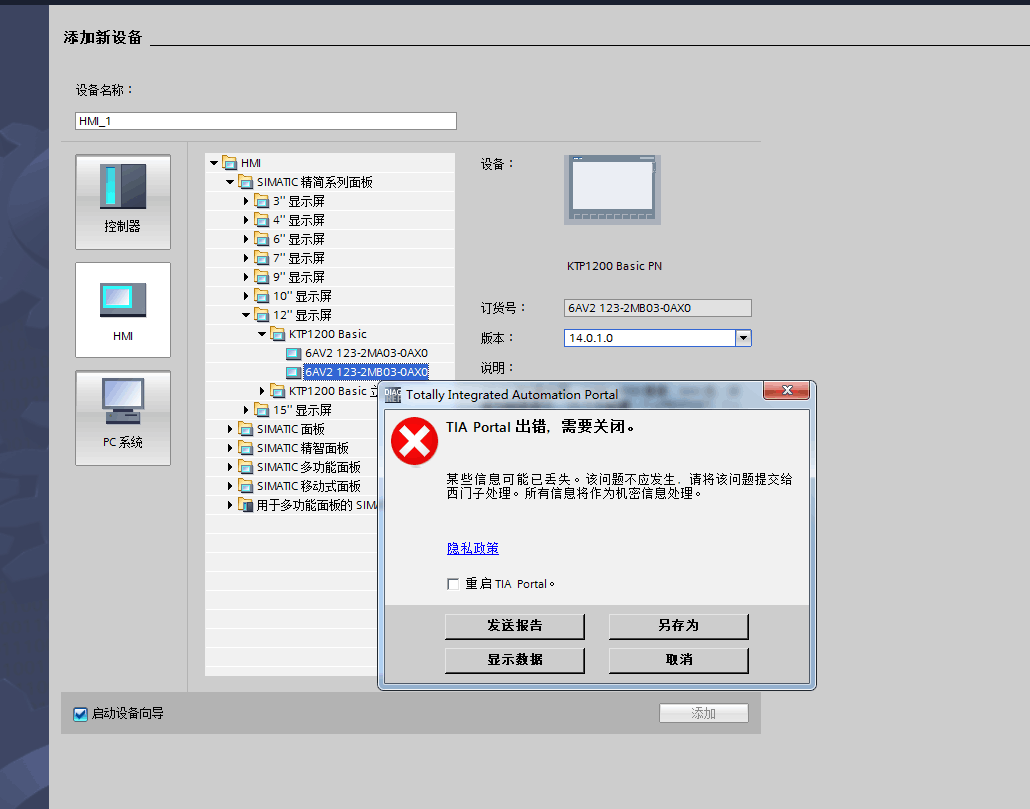
Task: Click the 发送报告 button
Action: point(515,626)
